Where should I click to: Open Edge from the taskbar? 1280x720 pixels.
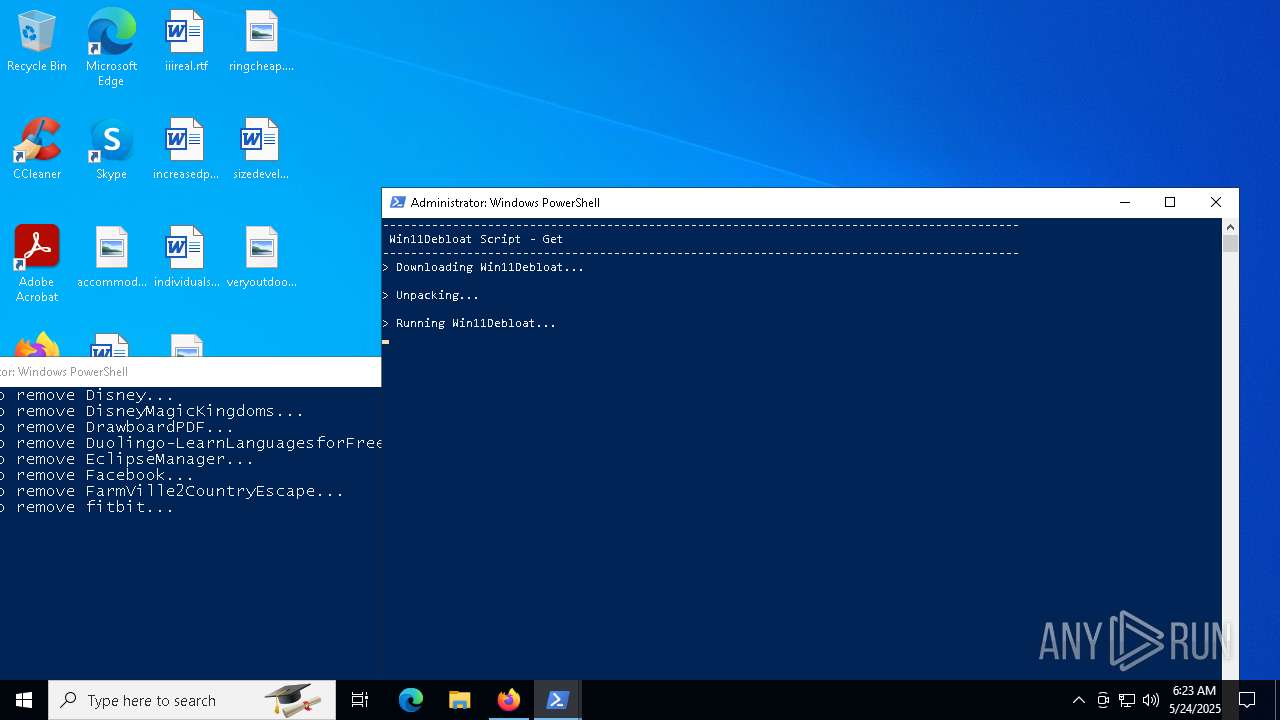click(411, 700)
